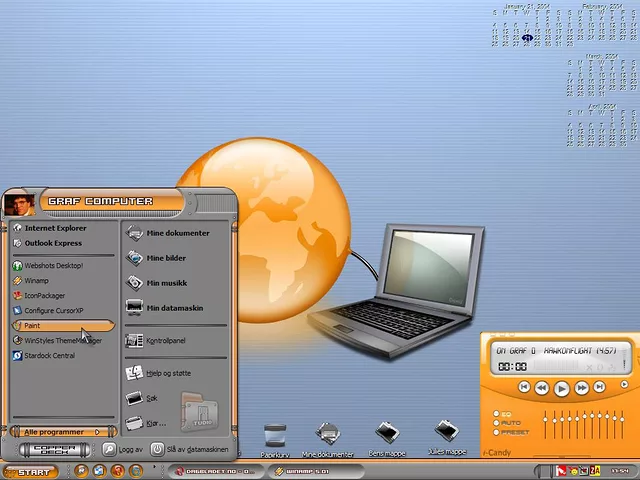Click small arrow button at Winamp right
Screen dimensions: 640x480
[624, 384]
